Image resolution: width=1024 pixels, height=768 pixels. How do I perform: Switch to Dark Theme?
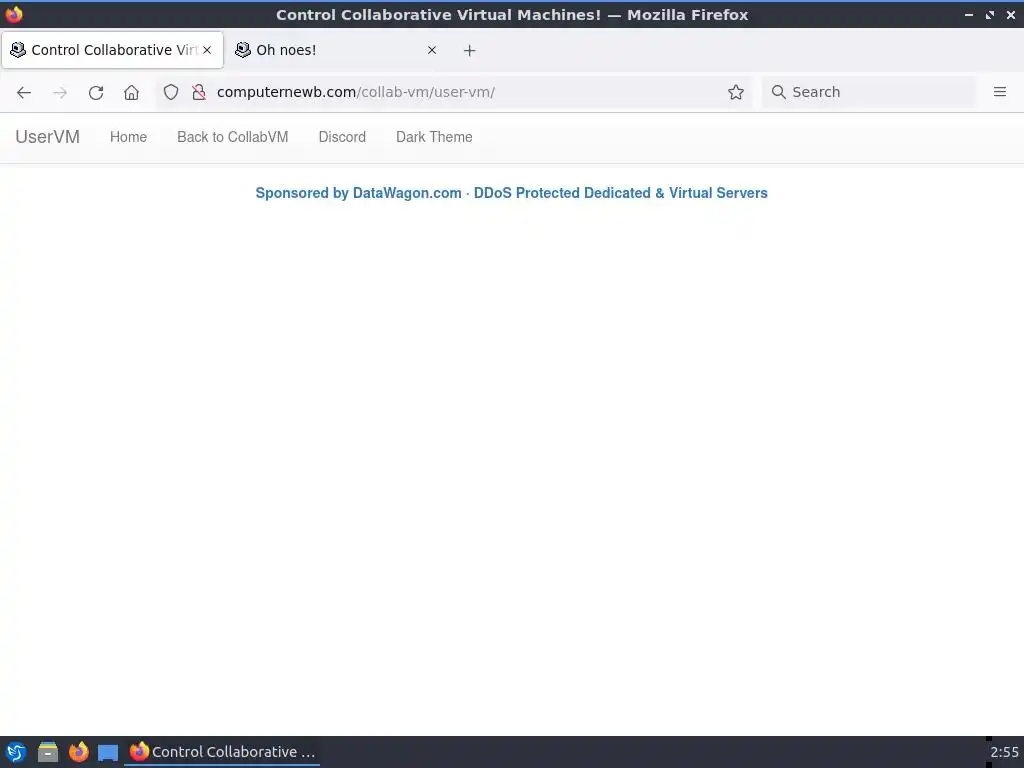pyautogui.click(x=434, y=137)
